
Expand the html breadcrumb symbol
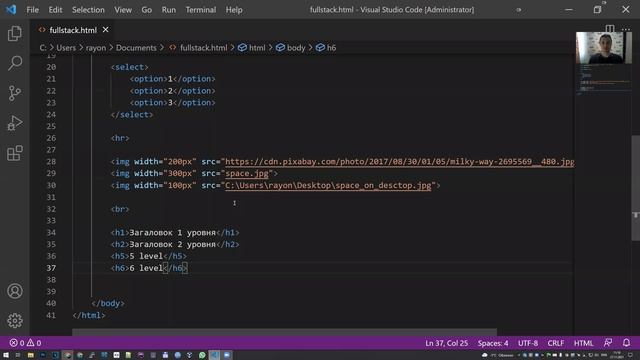pos(252,48)
